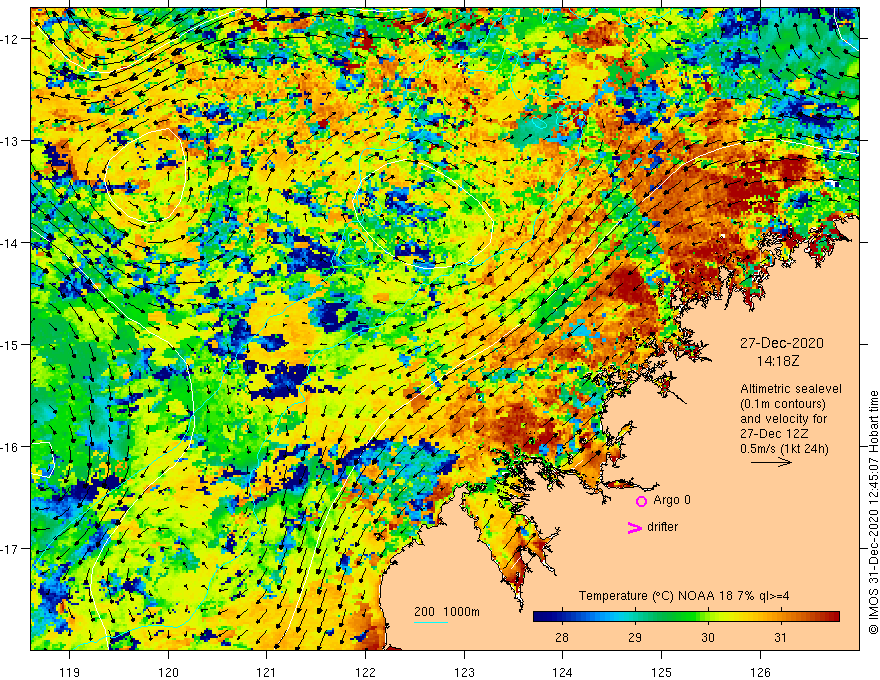This screenshot has height=680, width=880.
Task: Click the velocity scale arrow in legend
Action: [x=771, y=462]
